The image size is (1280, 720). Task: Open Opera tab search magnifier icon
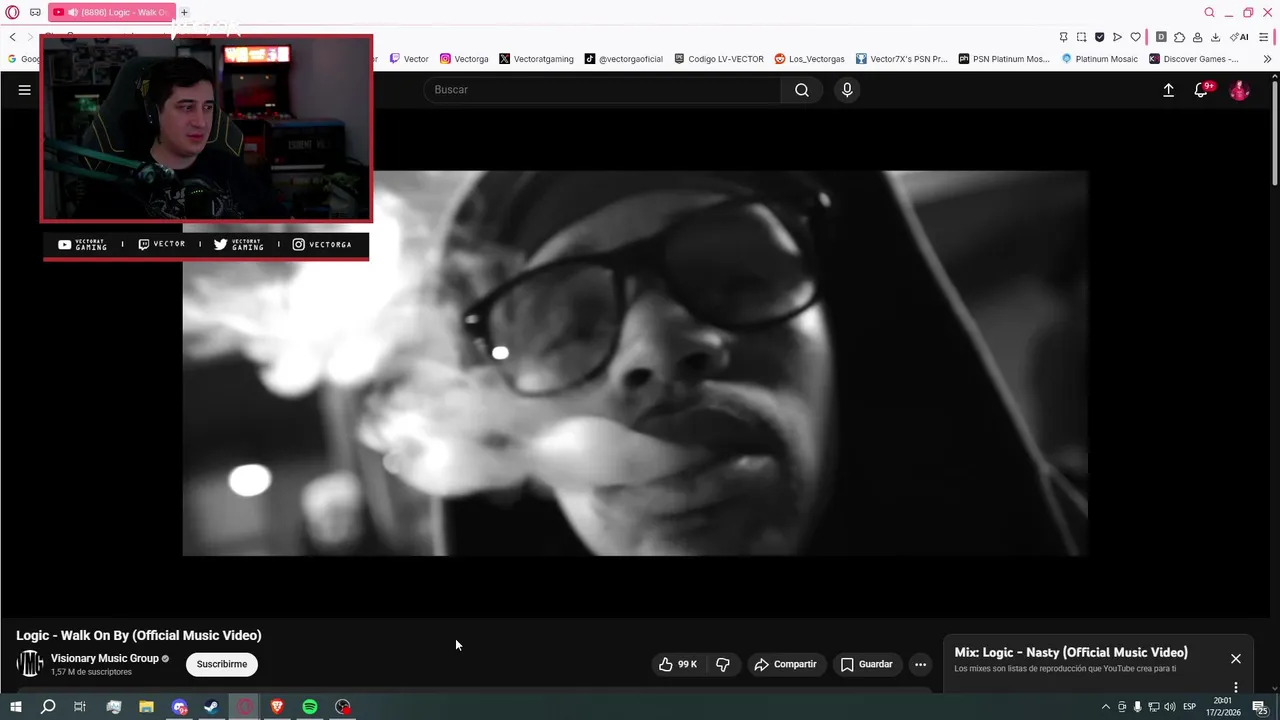coord(1210,12)
